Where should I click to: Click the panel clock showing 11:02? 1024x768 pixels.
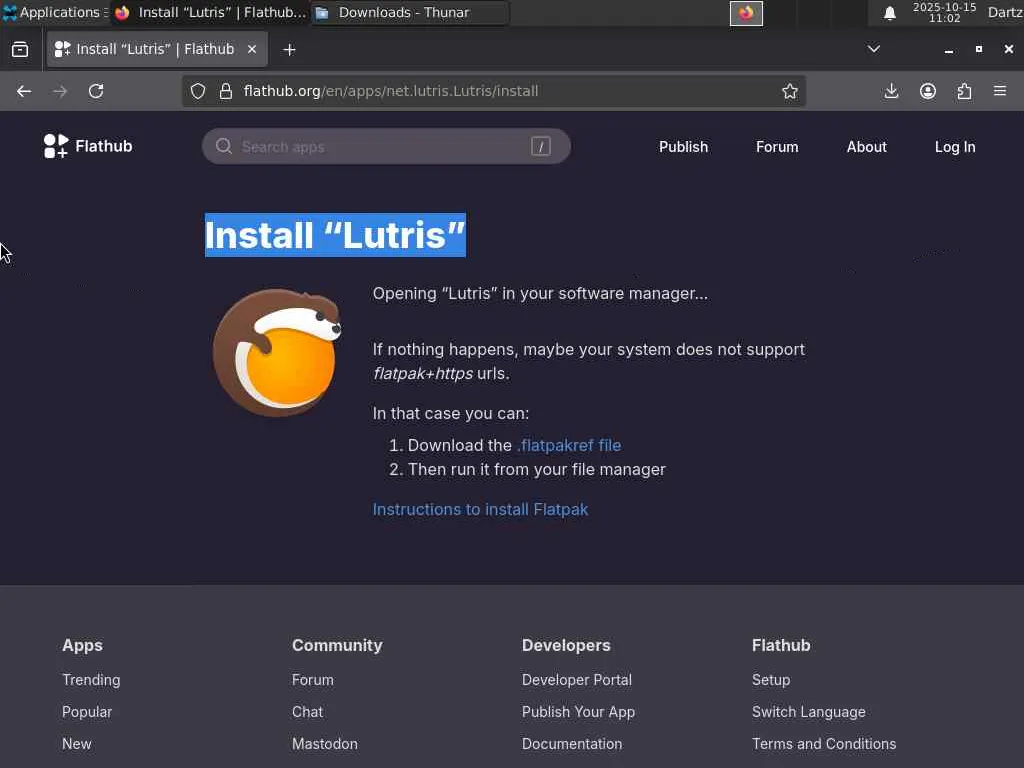(944, 12)
